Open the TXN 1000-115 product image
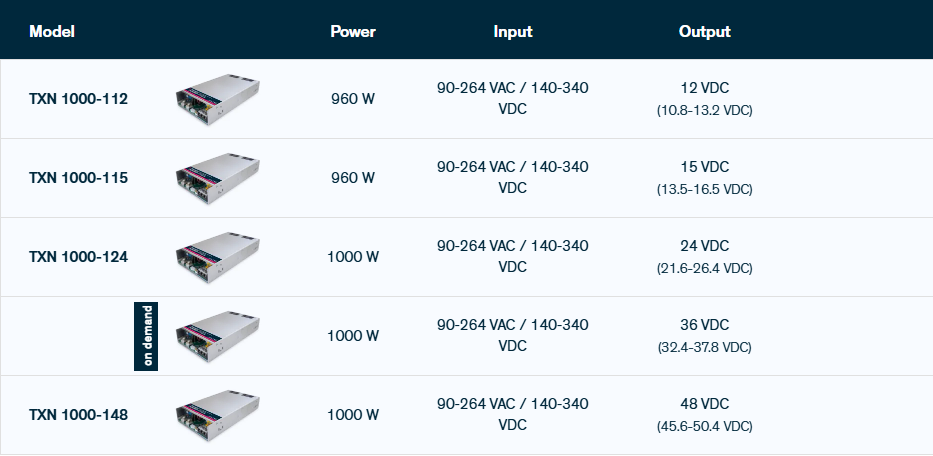Viewport: 933px width, 456px height. tap(218, 178)
